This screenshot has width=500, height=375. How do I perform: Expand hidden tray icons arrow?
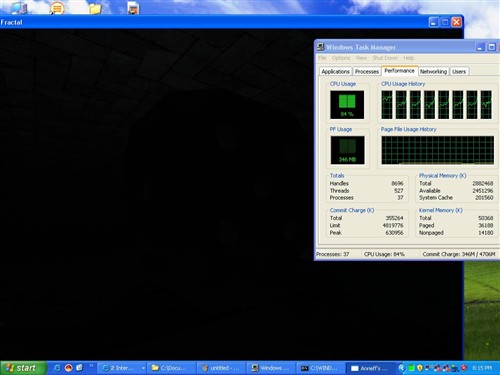click(402, 368)
